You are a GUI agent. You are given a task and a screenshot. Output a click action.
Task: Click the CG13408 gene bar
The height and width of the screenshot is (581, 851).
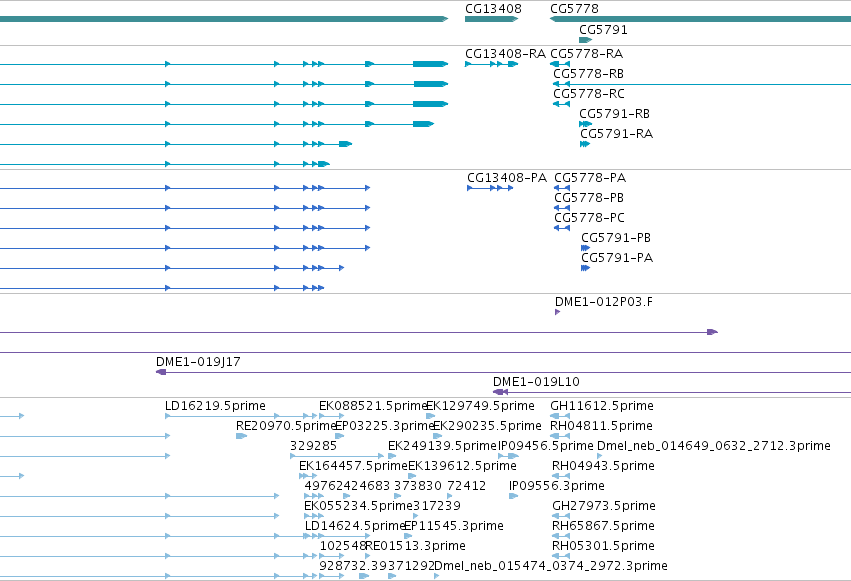(x=492, y=19)
